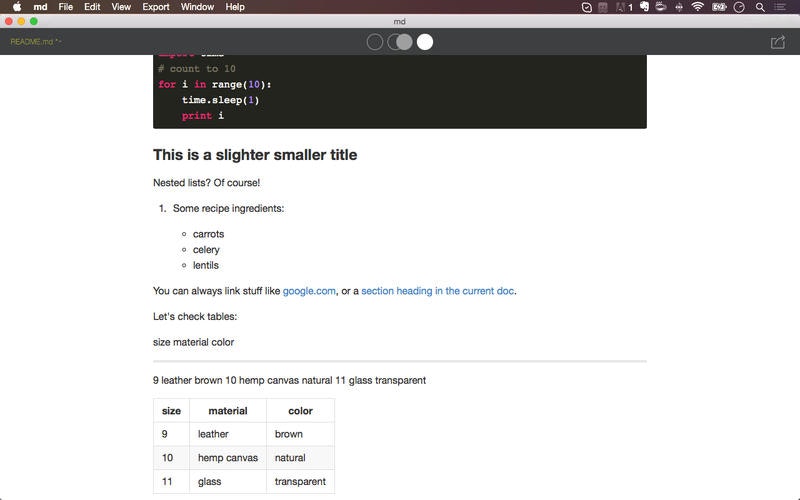Click the 'natural' table cell
800x500 pixels.
point(301,458)
